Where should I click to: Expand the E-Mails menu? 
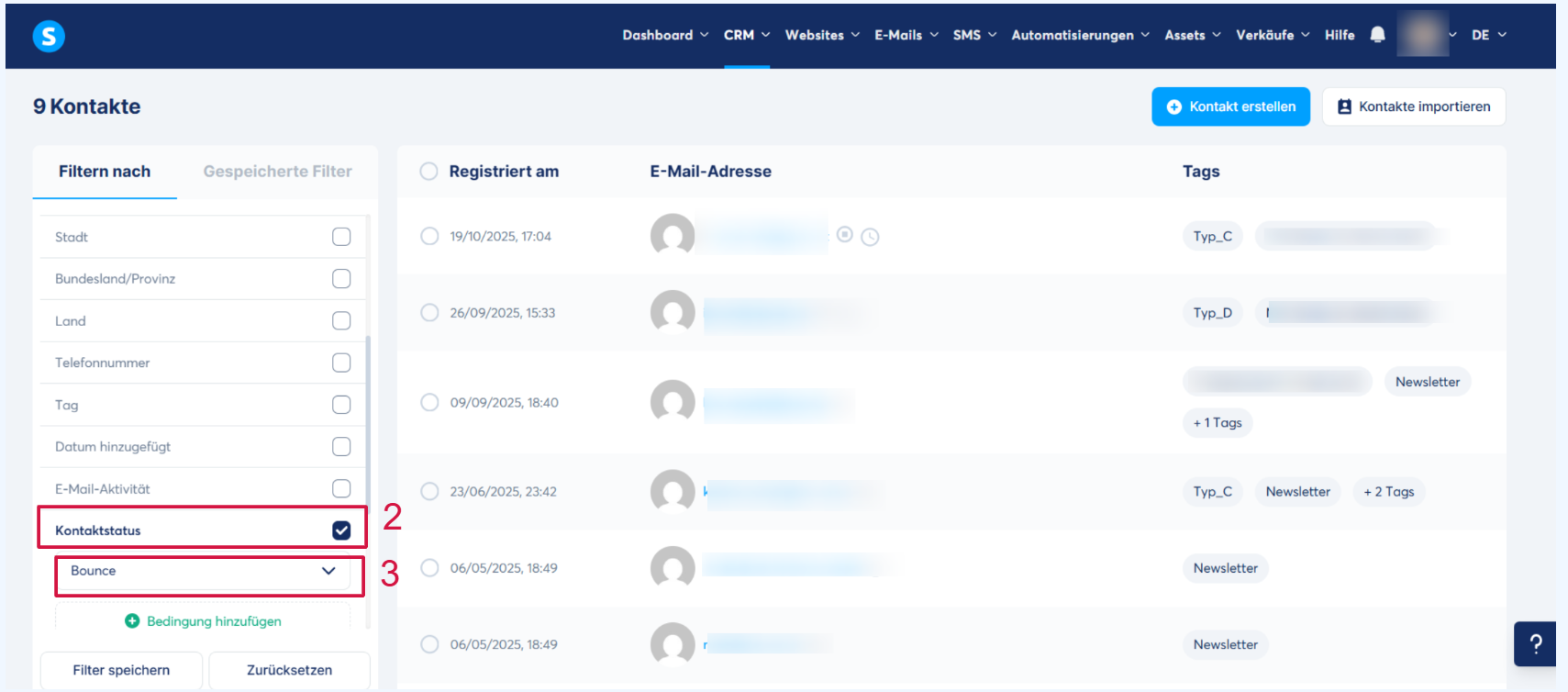[x=906, y=35]
